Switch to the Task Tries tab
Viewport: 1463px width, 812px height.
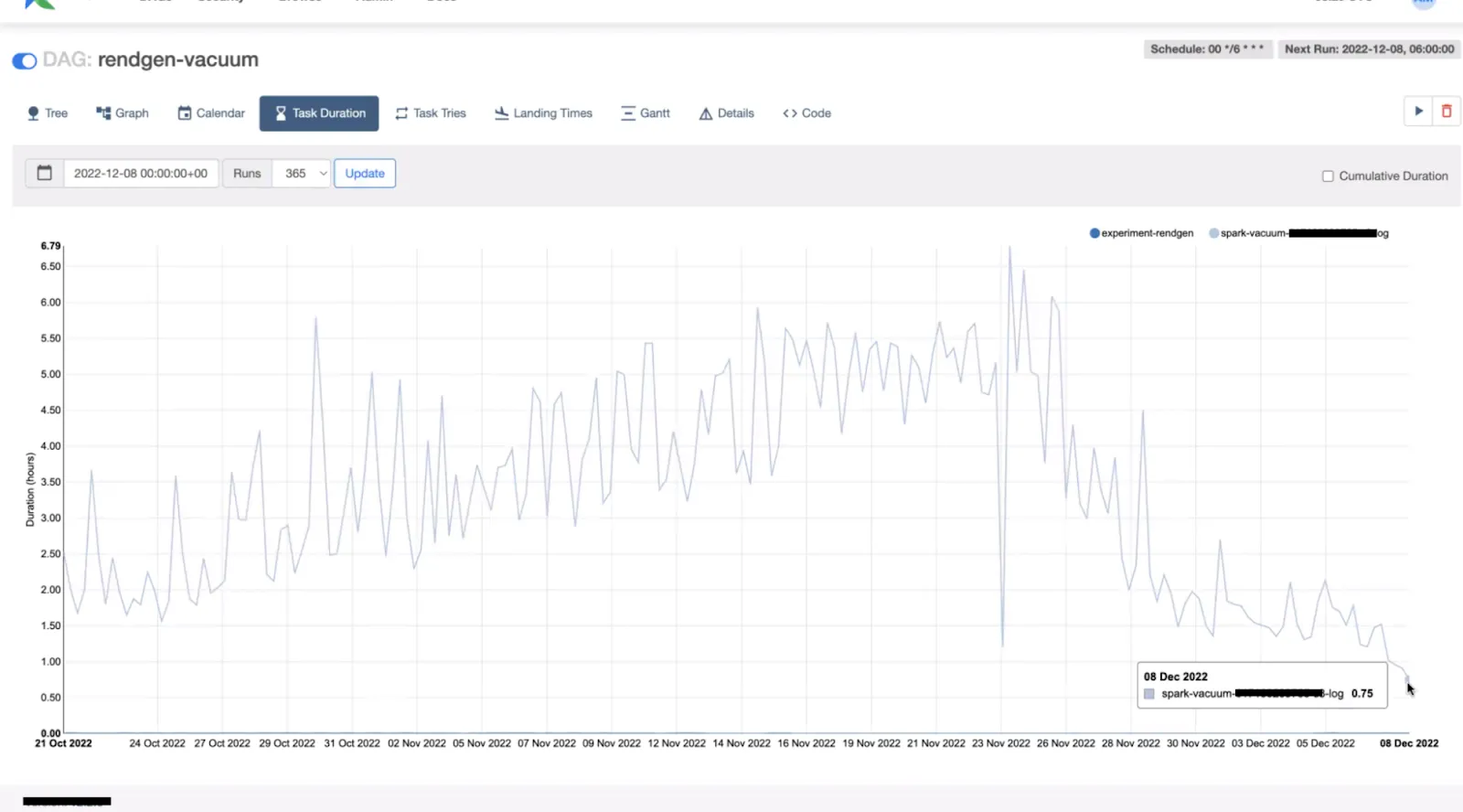coord(431,113)
